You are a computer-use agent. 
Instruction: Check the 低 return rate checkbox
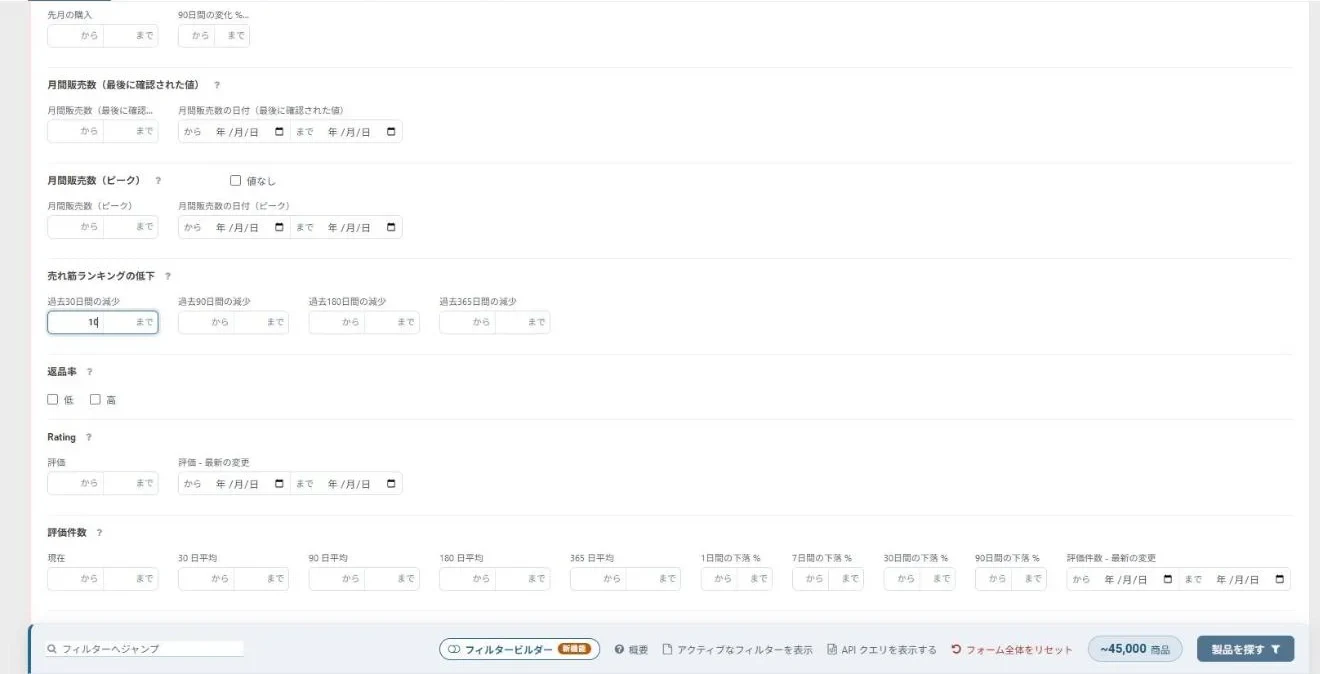click(53, 400)
